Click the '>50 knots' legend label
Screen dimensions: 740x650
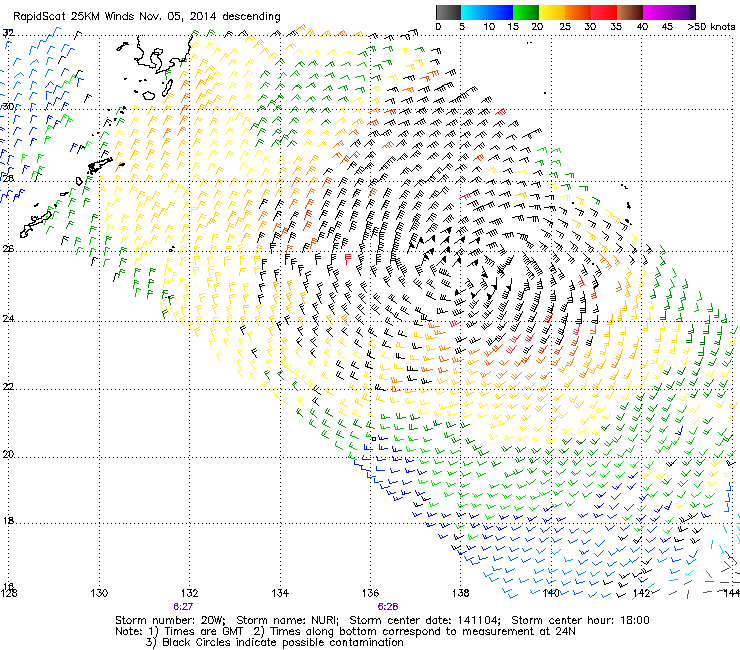coord(711,27)
